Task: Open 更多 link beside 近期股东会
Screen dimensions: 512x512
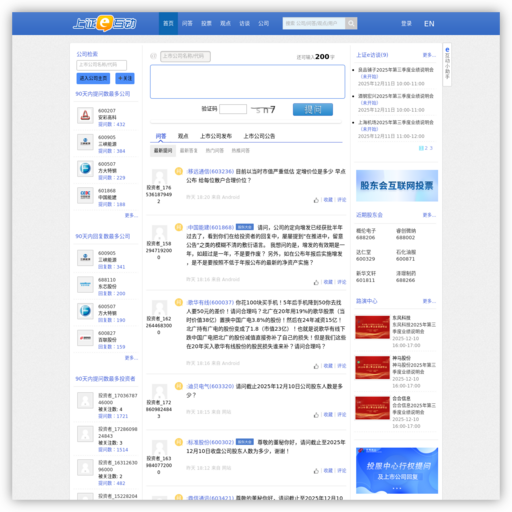Action: (x=429, y=215)
